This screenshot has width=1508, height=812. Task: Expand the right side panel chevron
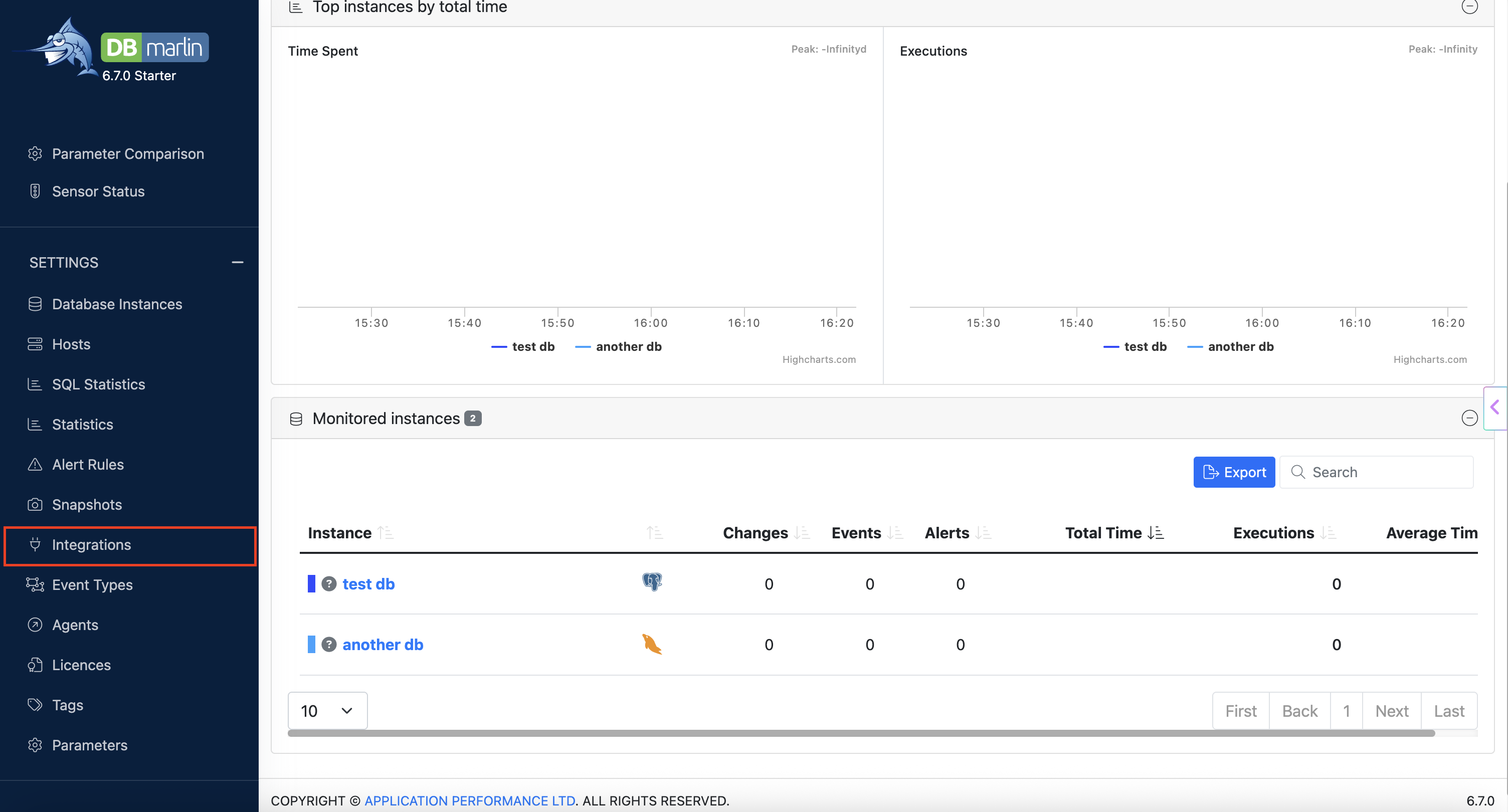(1495, 408)
